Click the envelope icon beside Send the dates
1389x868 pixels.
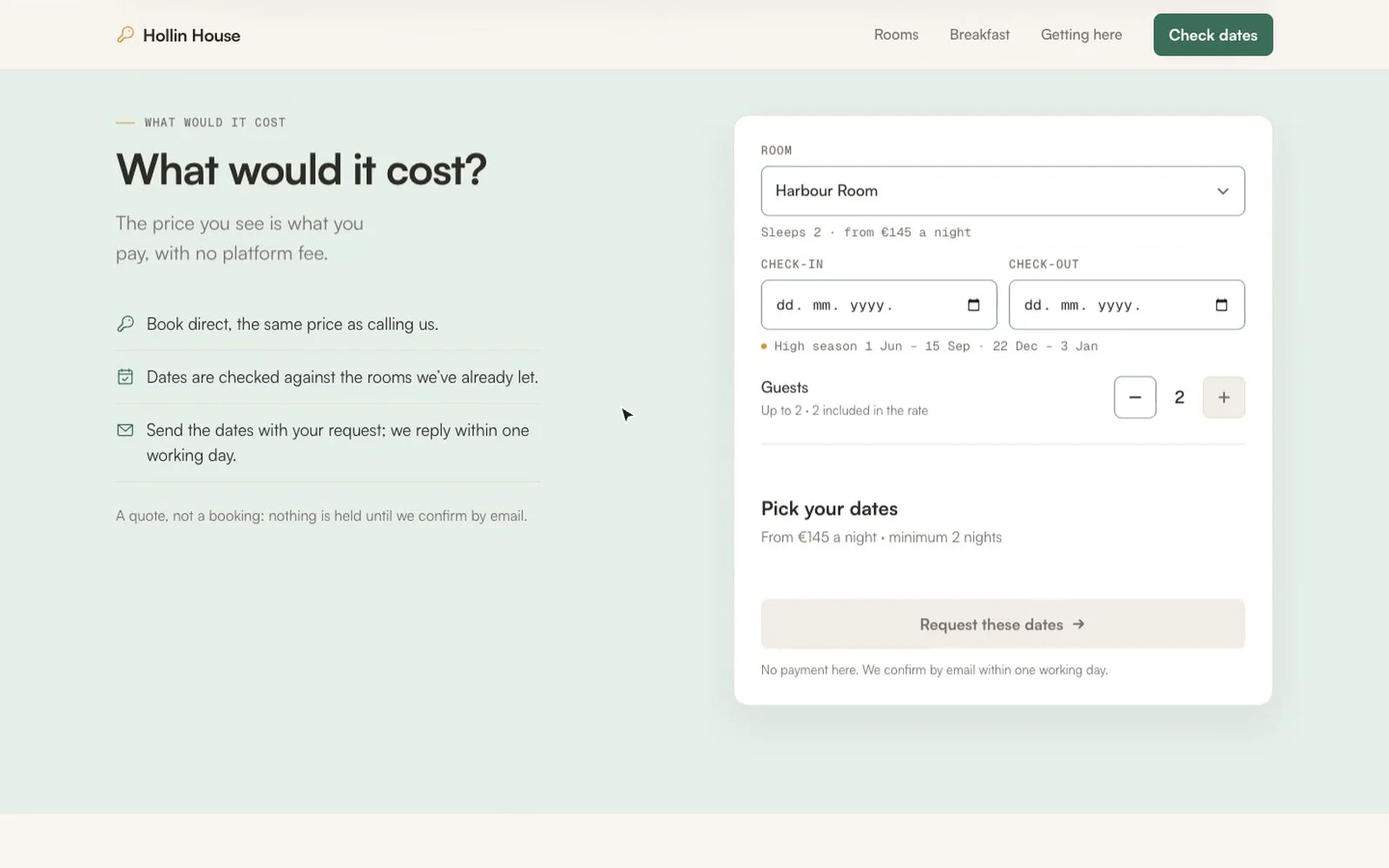tap(125, 430)
